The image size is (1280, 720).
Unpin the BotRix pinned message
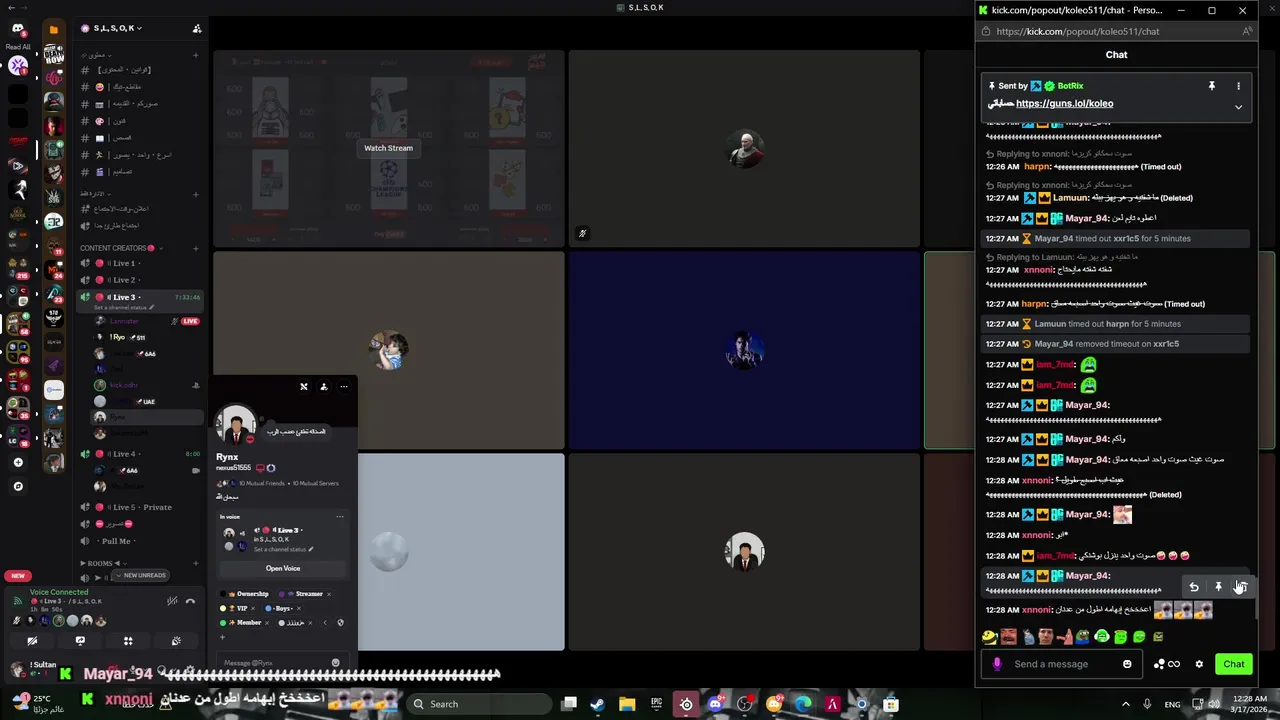[1212, 86]
